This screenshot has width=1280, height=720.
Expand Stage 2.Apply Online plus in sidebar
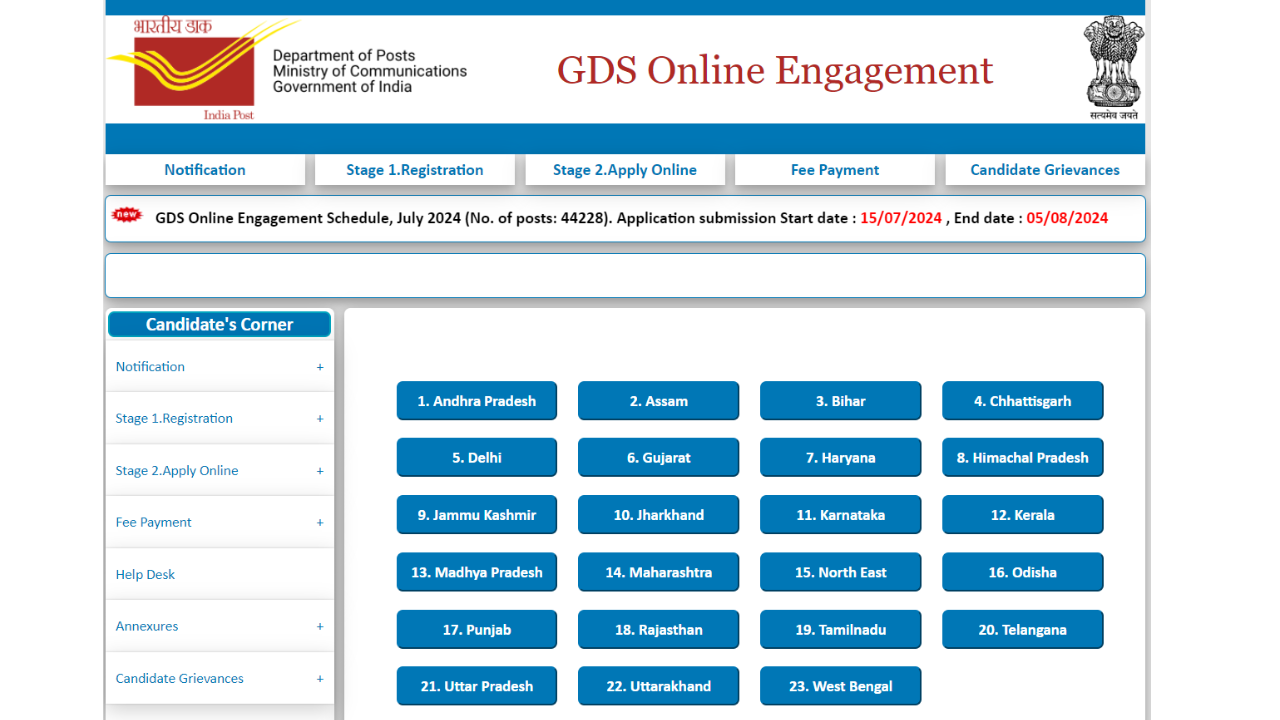[320, 471]
